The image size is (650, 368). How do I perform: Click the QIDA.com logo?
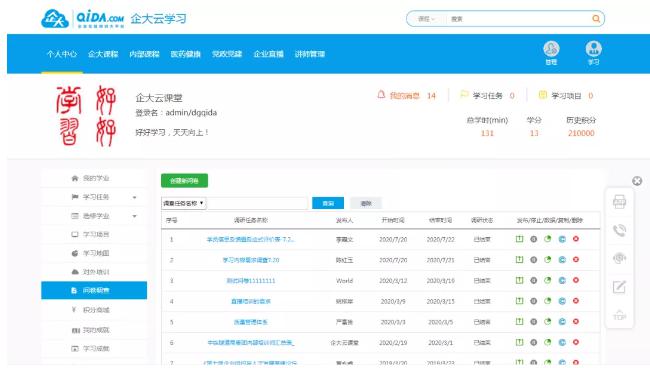[82, 19]
